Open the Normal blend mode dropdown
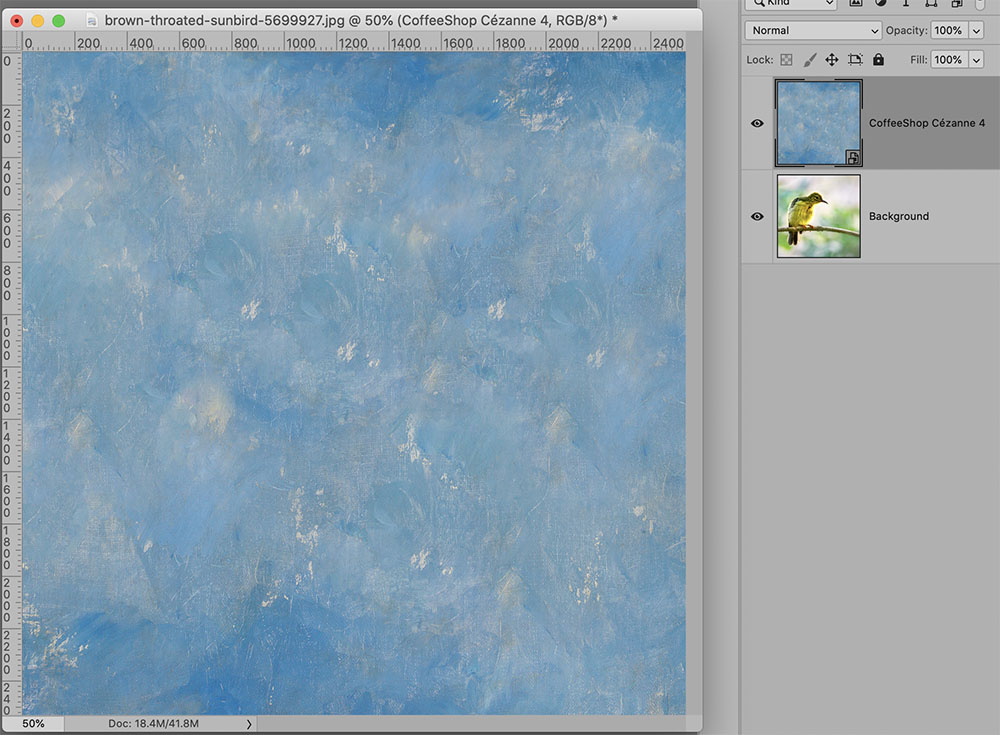Viewport: 1000px width, 735px height. coord(813,30)
